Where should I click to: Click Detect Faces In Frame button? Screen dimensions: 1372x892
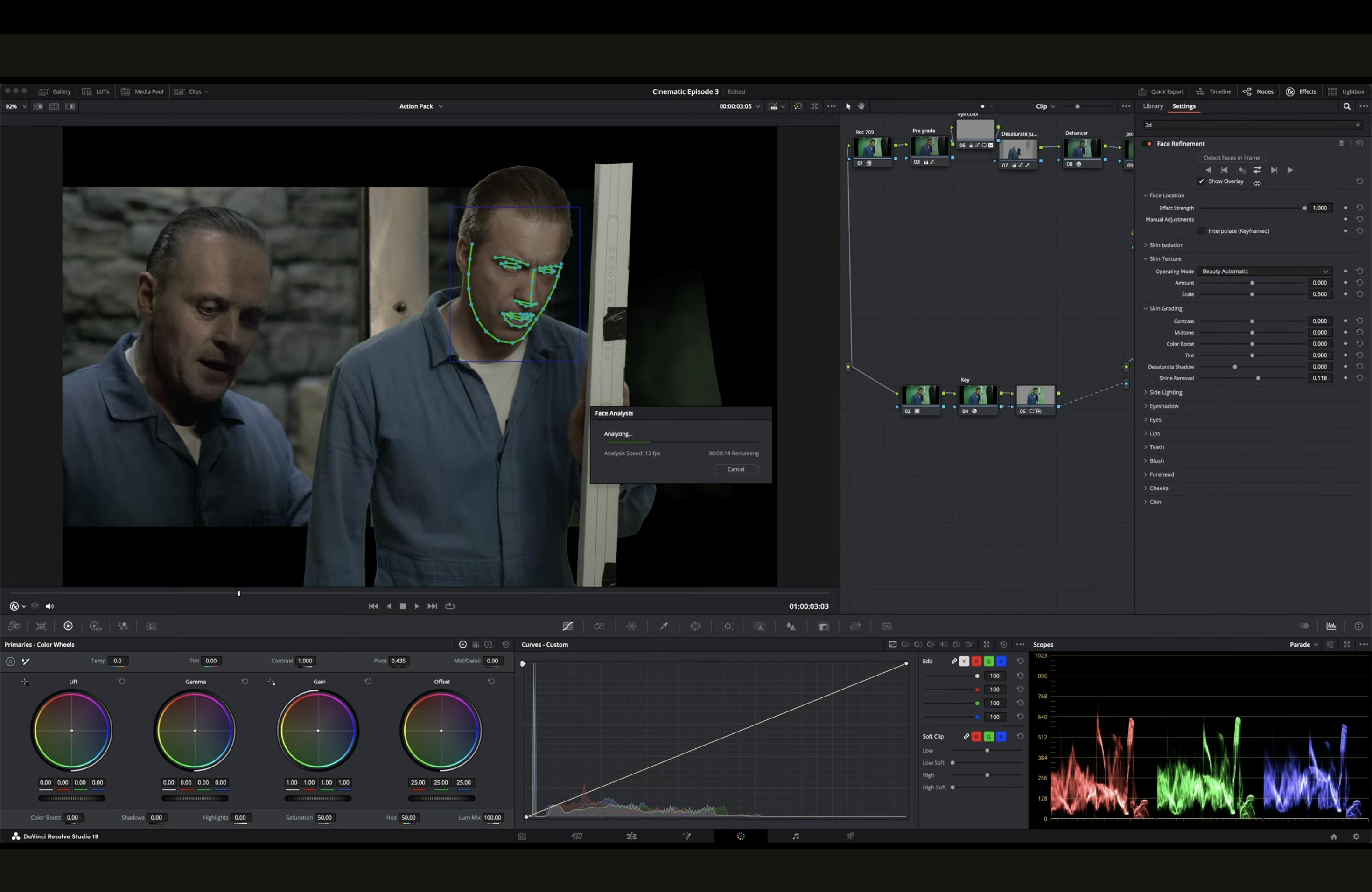click(1232, 158)
